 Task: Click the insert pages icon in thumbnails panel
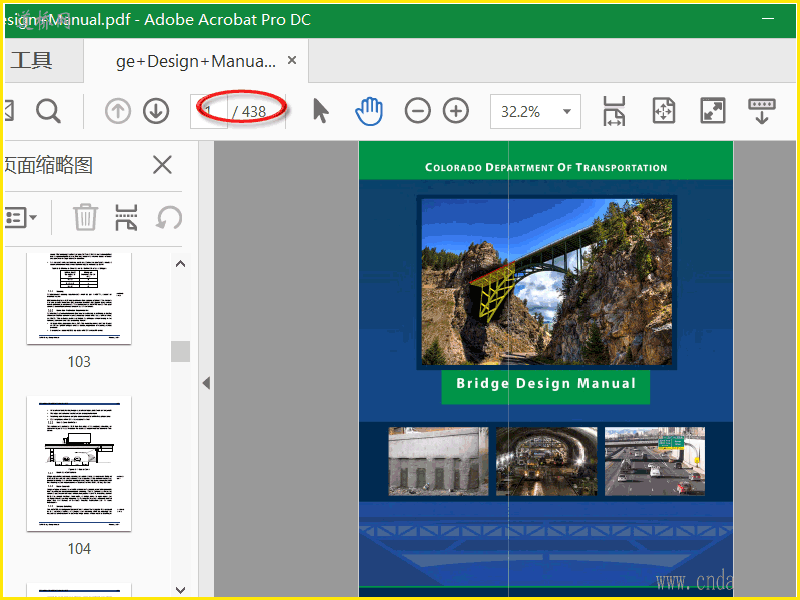point(126,217)
